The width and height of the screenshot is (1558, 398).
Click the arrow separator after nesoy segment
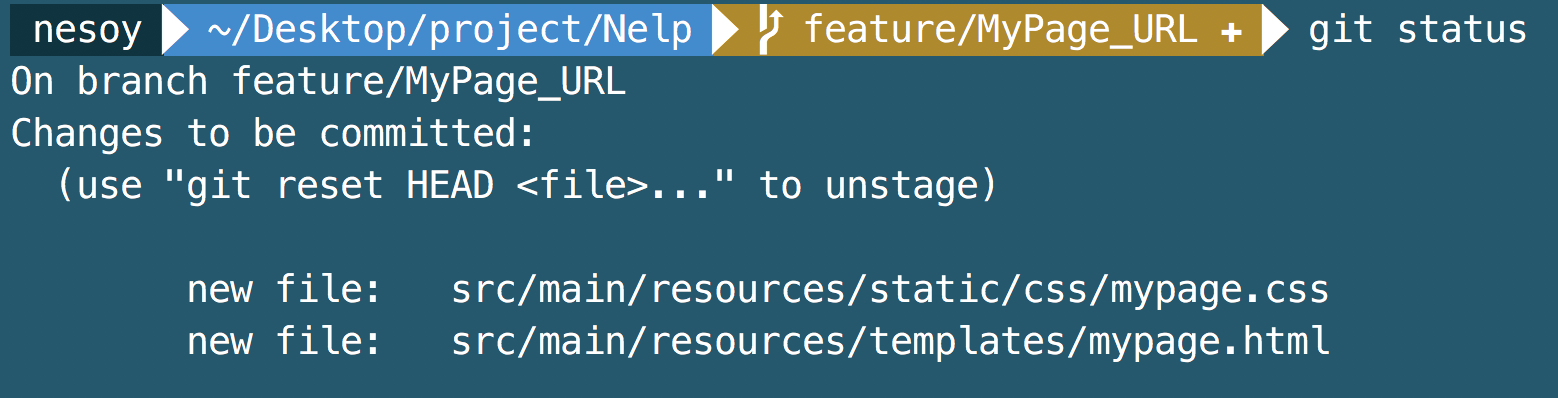click(x=176, y=30)
